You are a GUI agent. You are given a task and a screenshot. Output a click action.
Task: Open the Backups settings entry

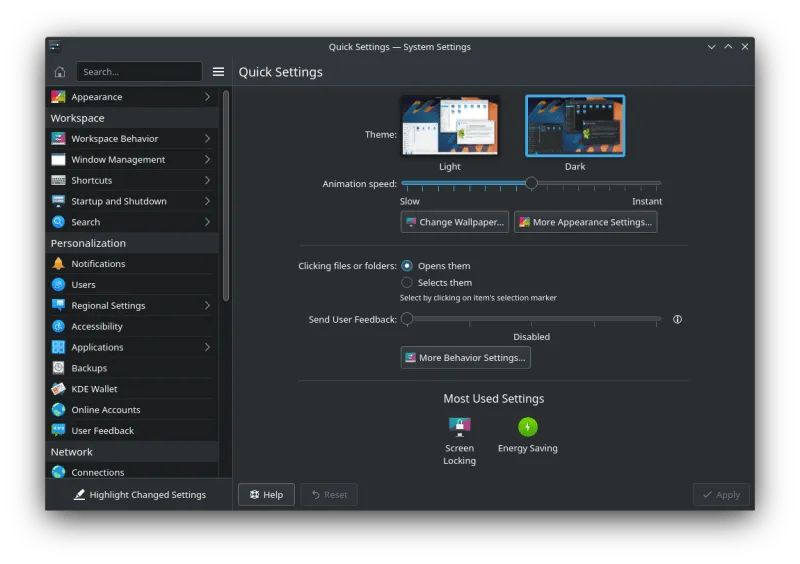pyautogui.click(x=89, y=368)
